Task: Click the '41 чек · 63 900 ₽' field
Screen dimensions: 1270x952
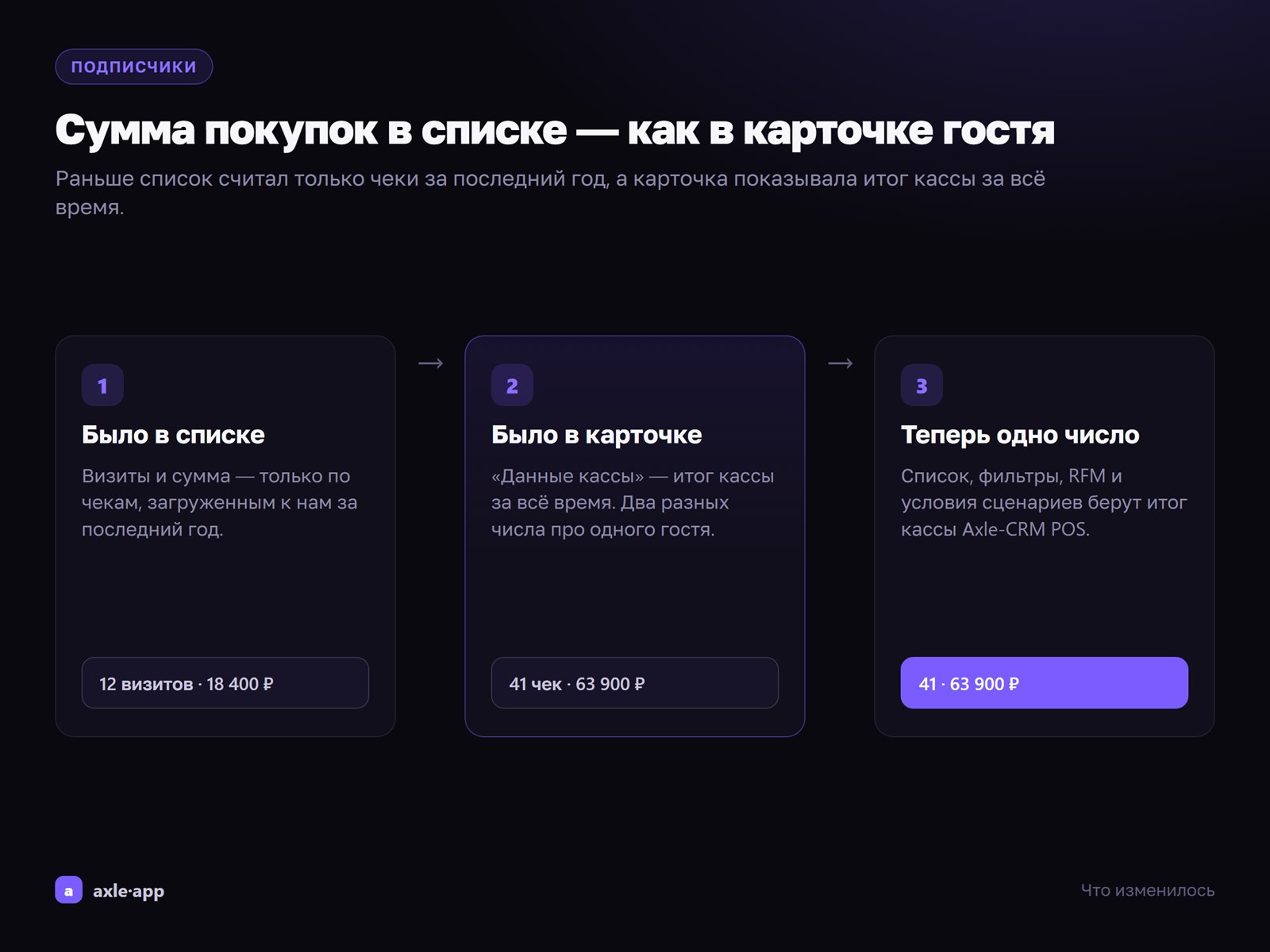Action: click(x=635, y=683)
